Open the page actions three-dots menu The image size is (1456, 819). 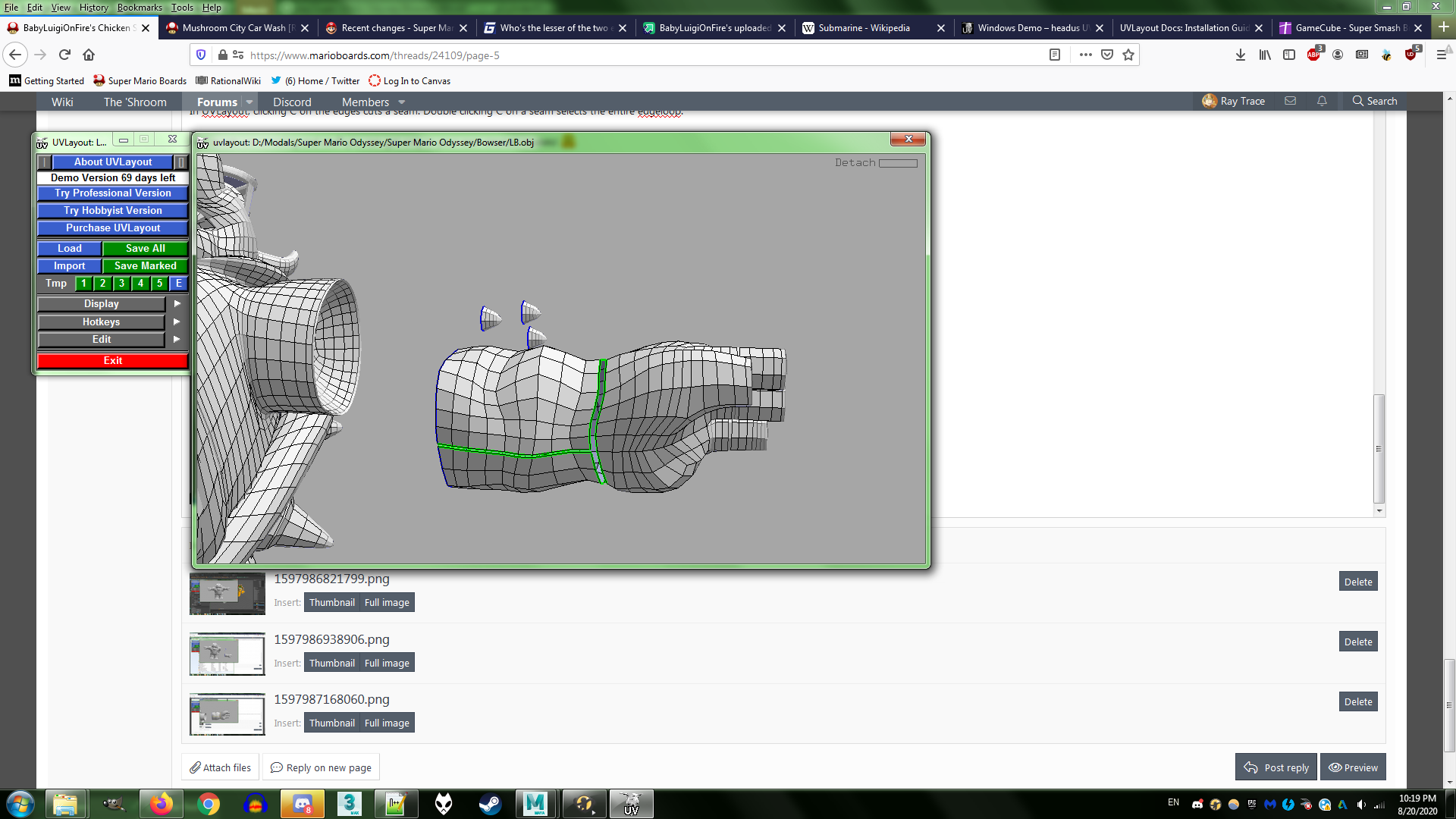click(1086, 55)
